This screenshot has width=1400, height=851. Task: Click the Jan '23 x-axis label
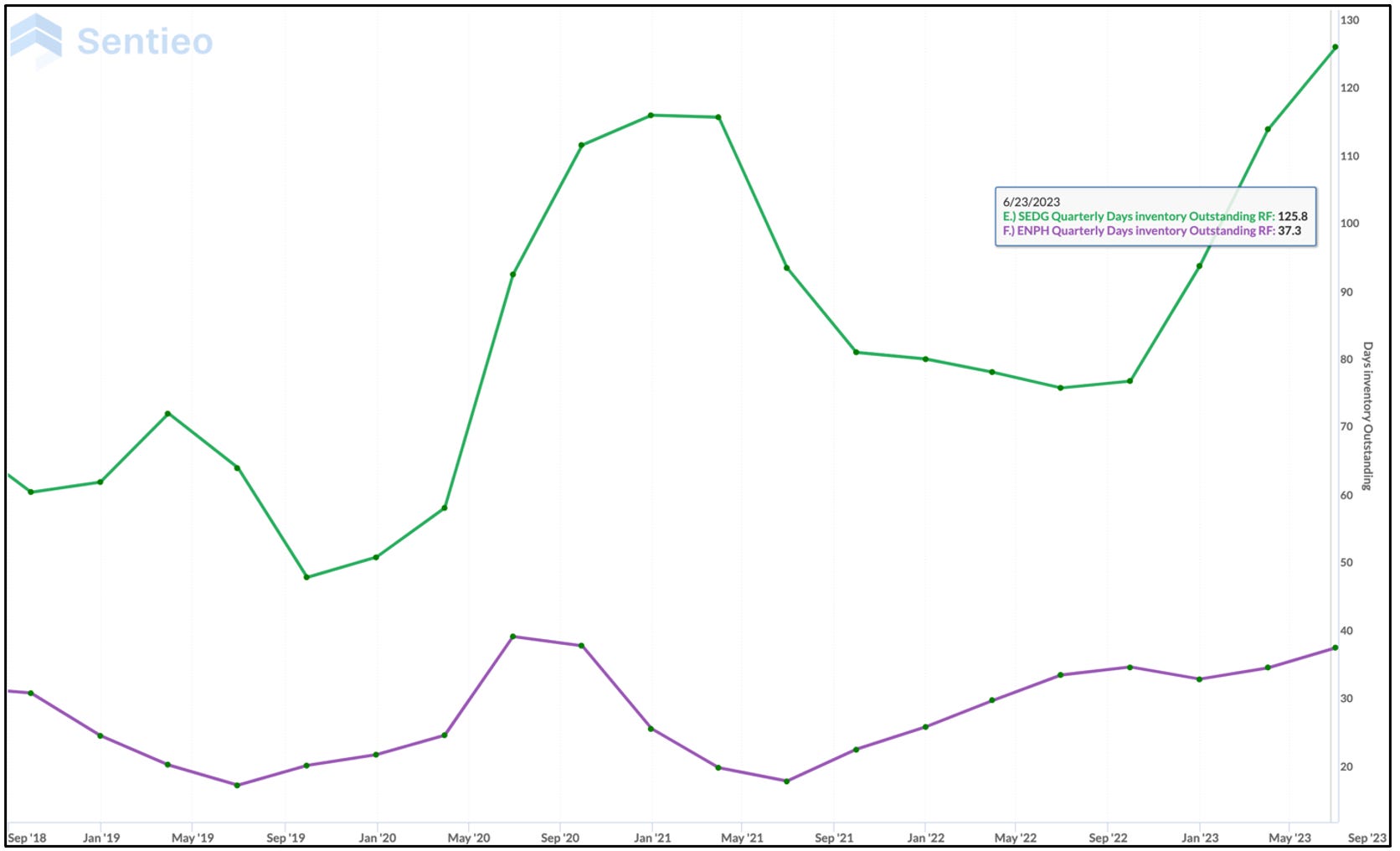(x=1200, y=838)
